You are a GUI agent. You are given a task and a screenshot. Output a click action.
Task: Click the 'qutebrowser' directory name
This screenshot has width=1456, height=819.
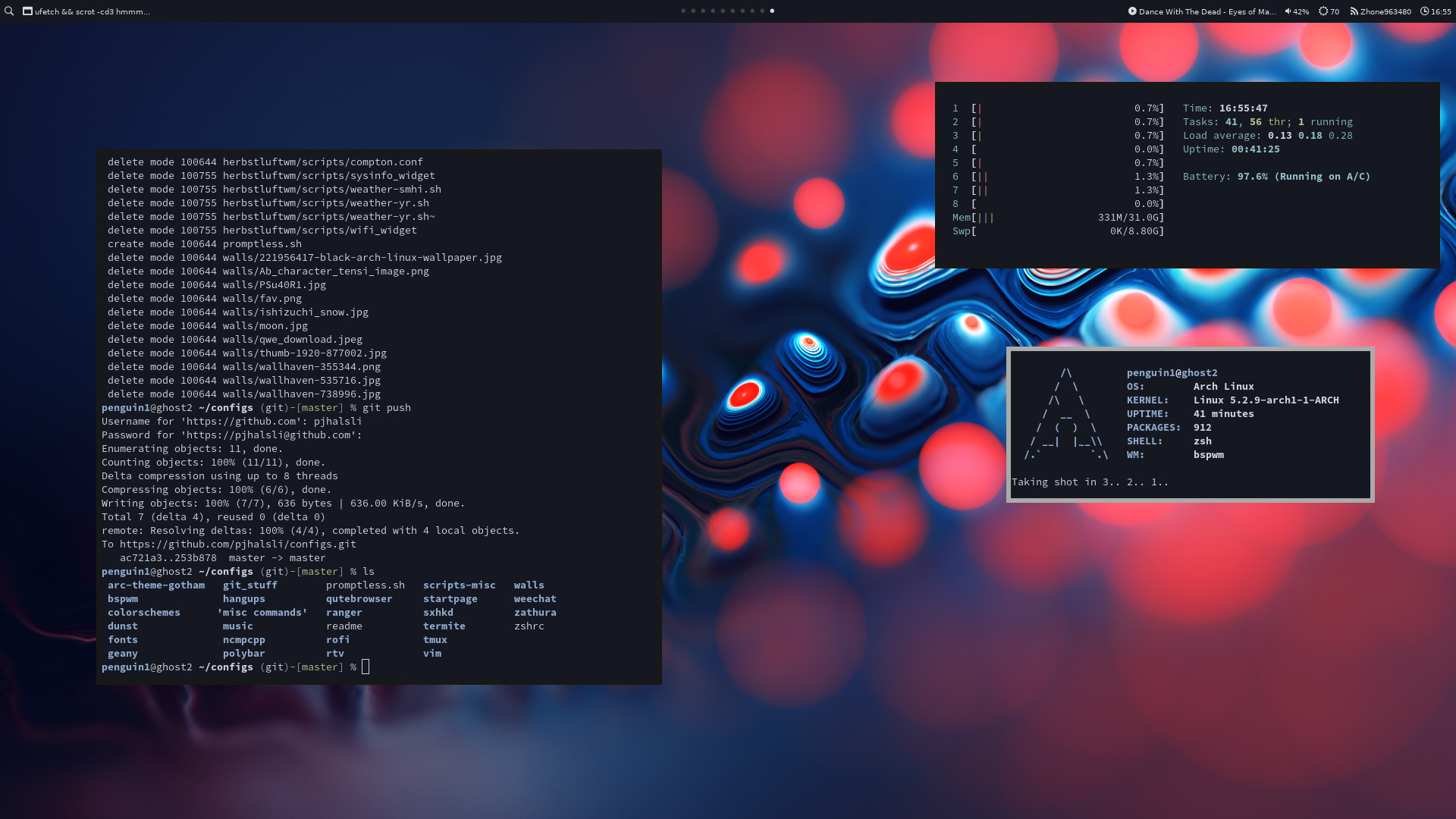tap(359, 598)
